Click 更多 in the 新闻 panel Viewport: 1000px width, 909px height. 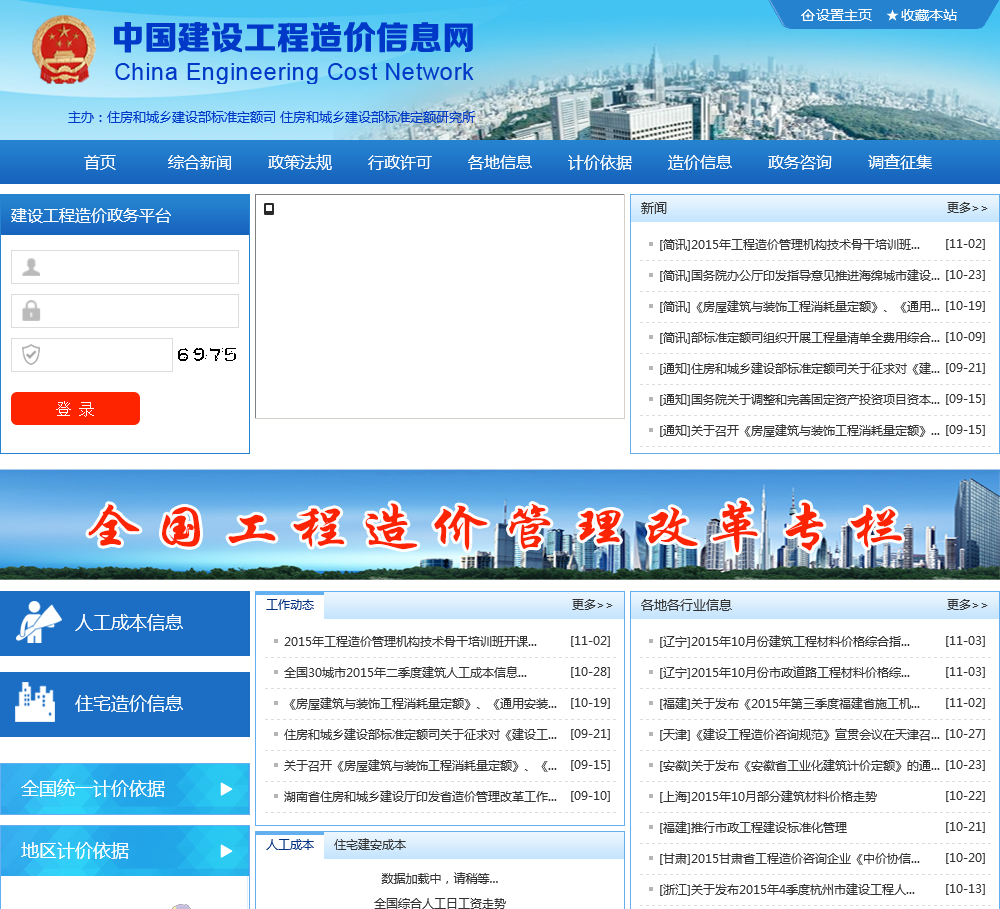click(x=967, y=208)
